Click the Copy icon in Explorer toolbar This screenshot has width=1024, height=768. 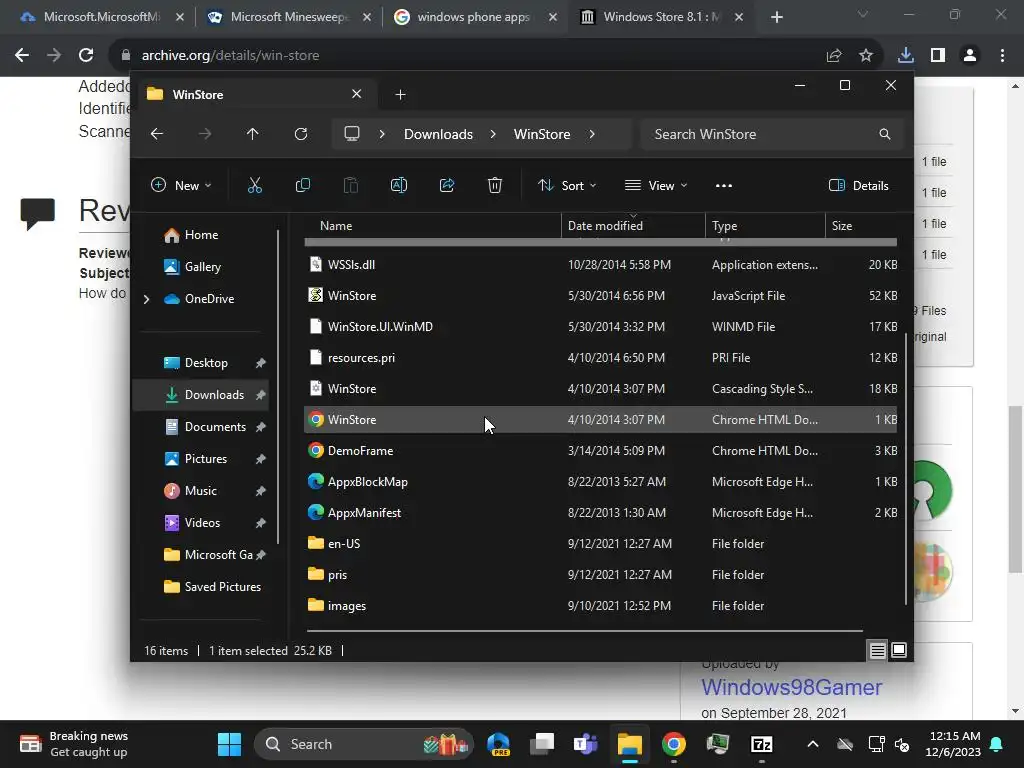click(302, 185)
